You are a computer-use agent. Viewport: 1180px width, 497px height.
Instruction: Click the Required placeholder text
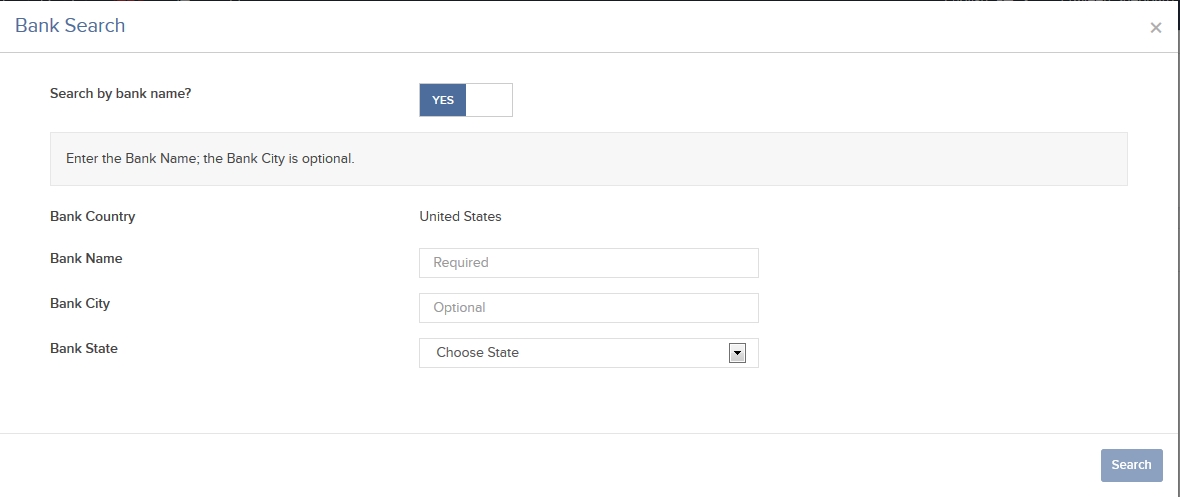[461, 263]
